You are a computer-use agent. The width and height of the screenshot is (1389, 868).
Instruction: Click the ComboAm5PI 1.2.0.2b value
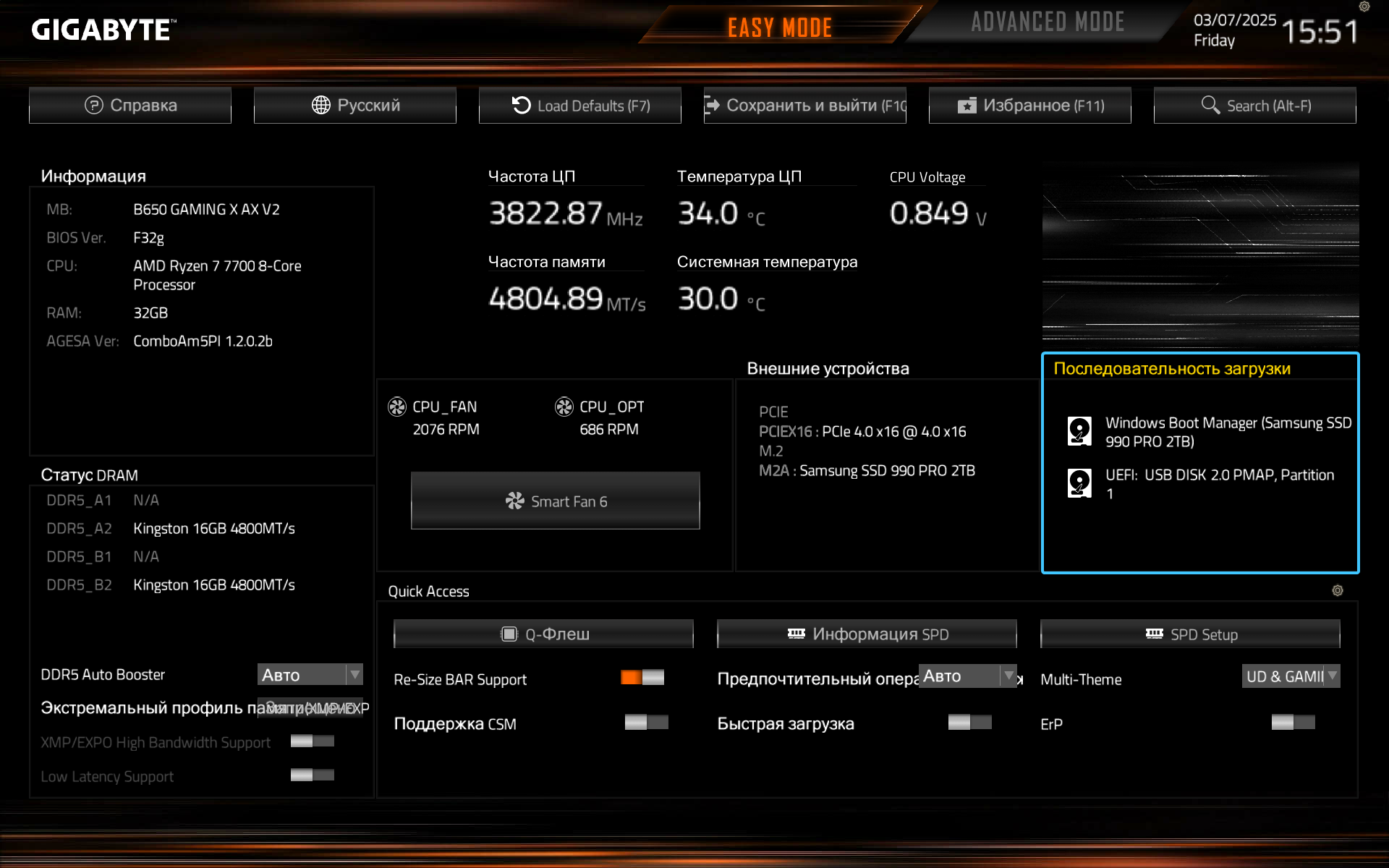pos(203,341)
